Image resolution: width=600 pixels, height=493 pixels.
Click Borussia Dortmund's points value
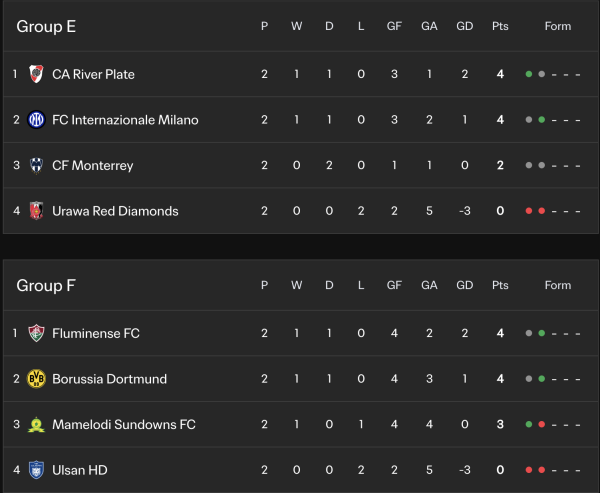click(500, 379)
